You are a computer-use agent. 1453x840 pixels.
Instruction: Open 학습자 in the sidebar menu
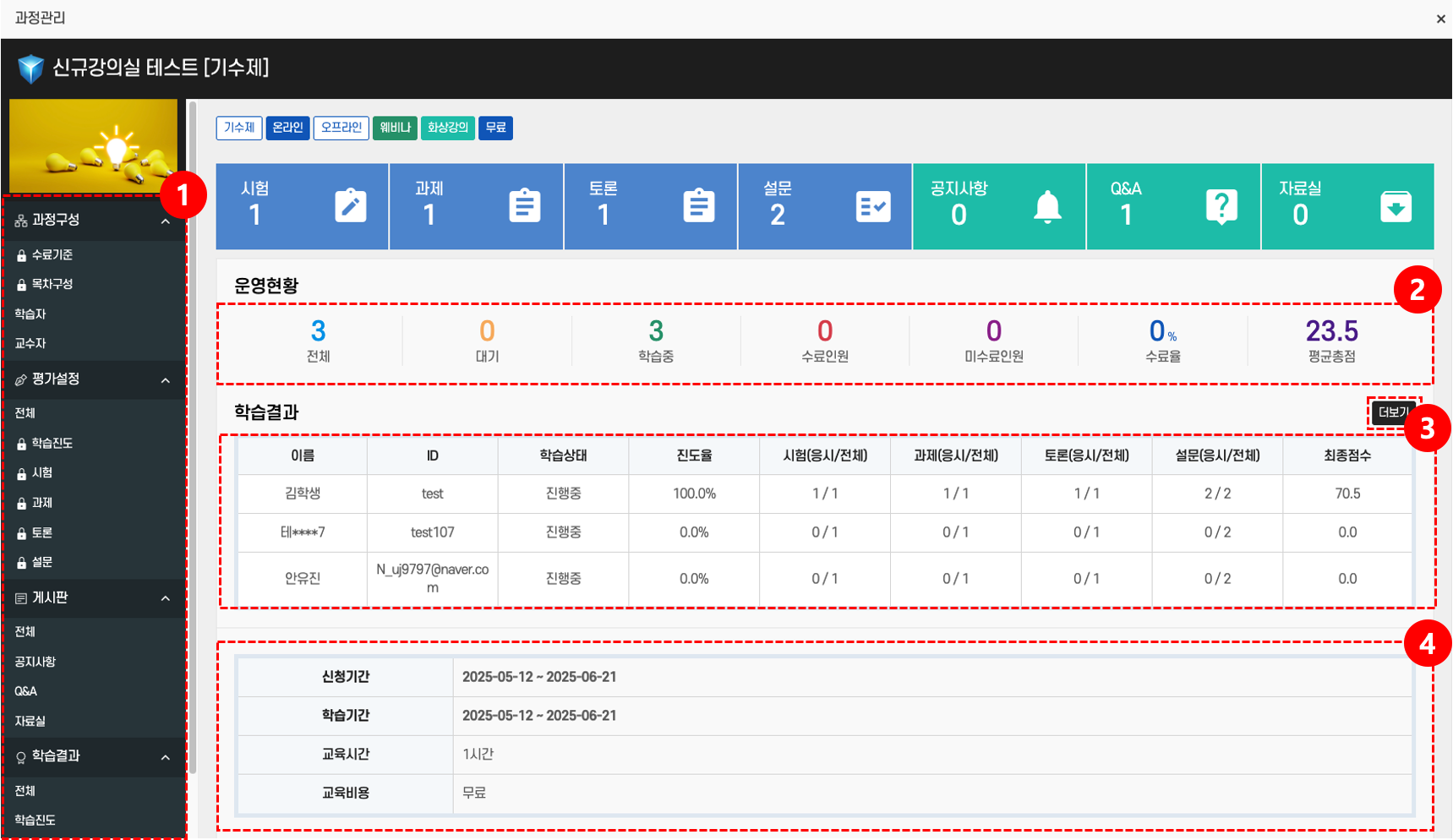30,314
